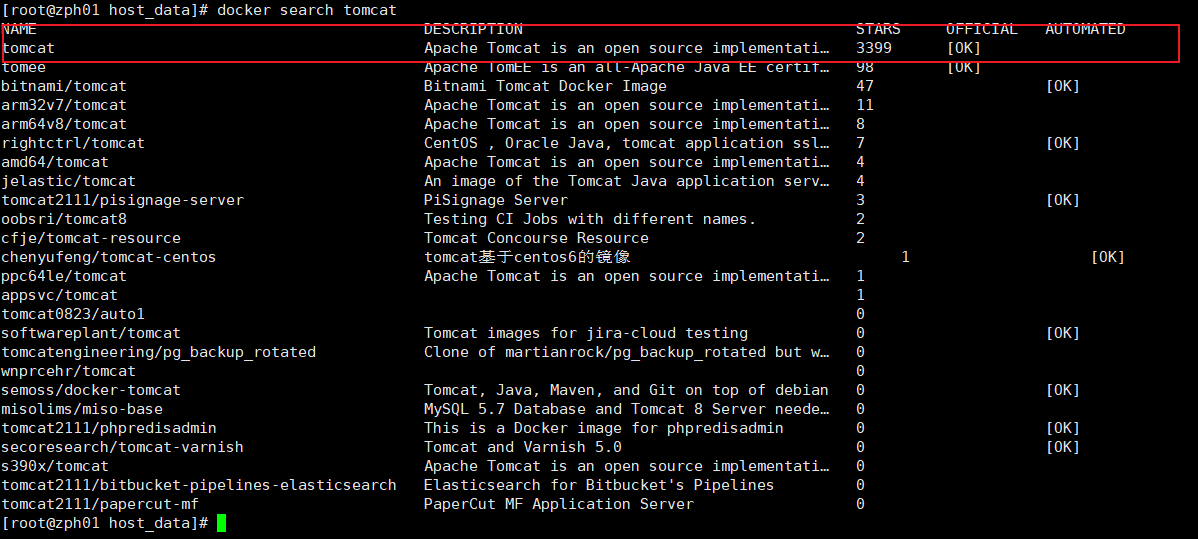Select wnprcehr/tomcat image name

tap(69, 371)
